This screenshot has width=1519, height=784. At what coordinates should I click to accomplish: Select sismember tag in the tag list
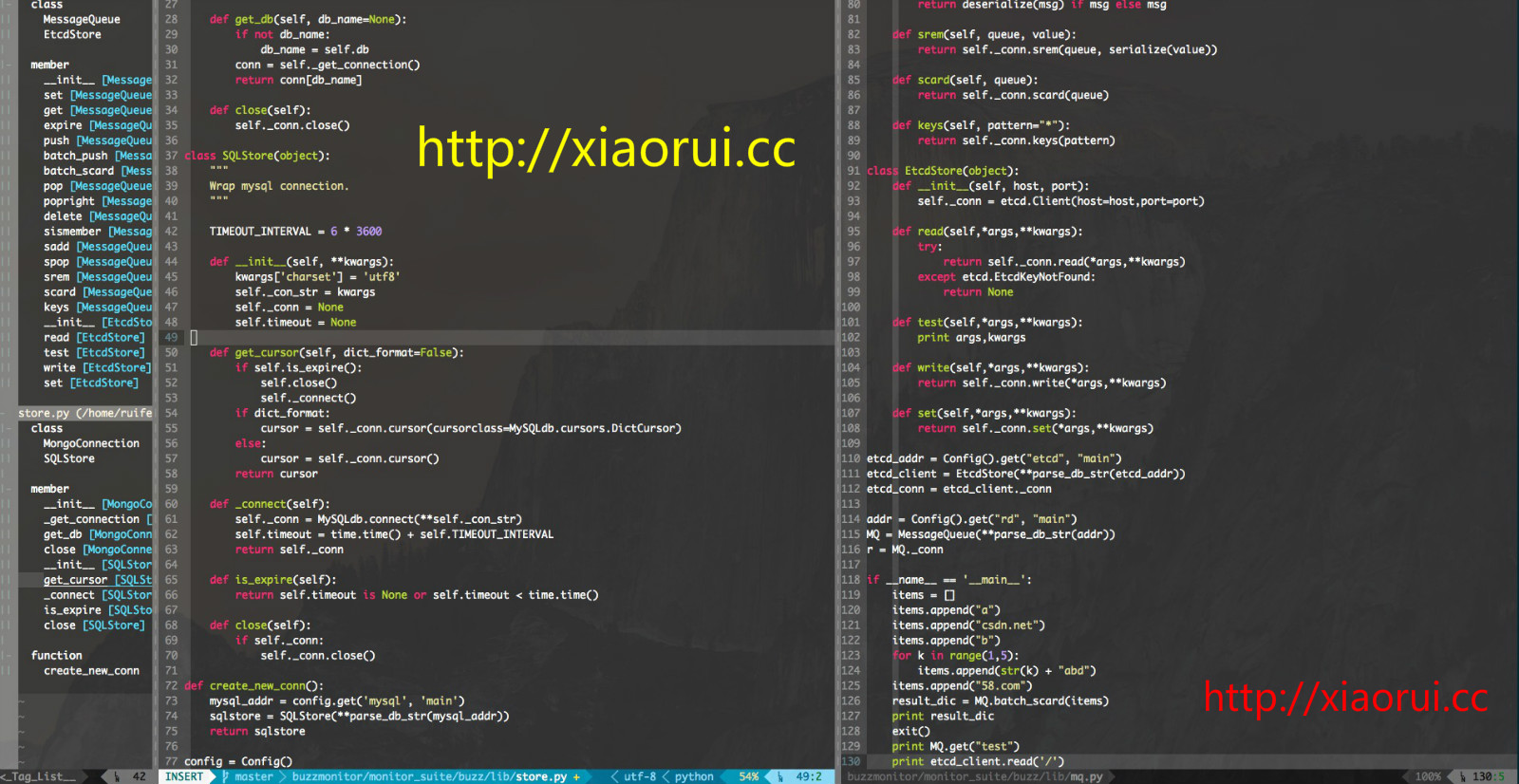pos(71,232)
